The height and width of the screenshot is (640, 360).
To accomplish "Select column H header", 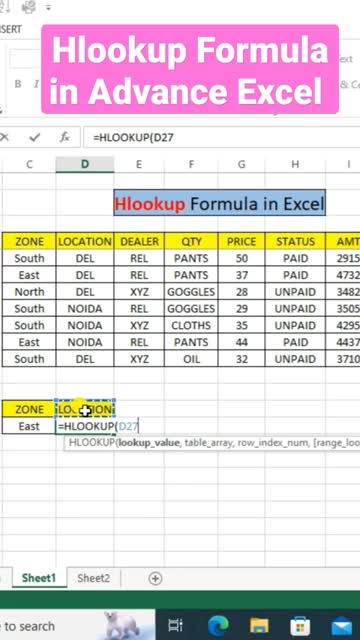I will [x=295, y=164].
